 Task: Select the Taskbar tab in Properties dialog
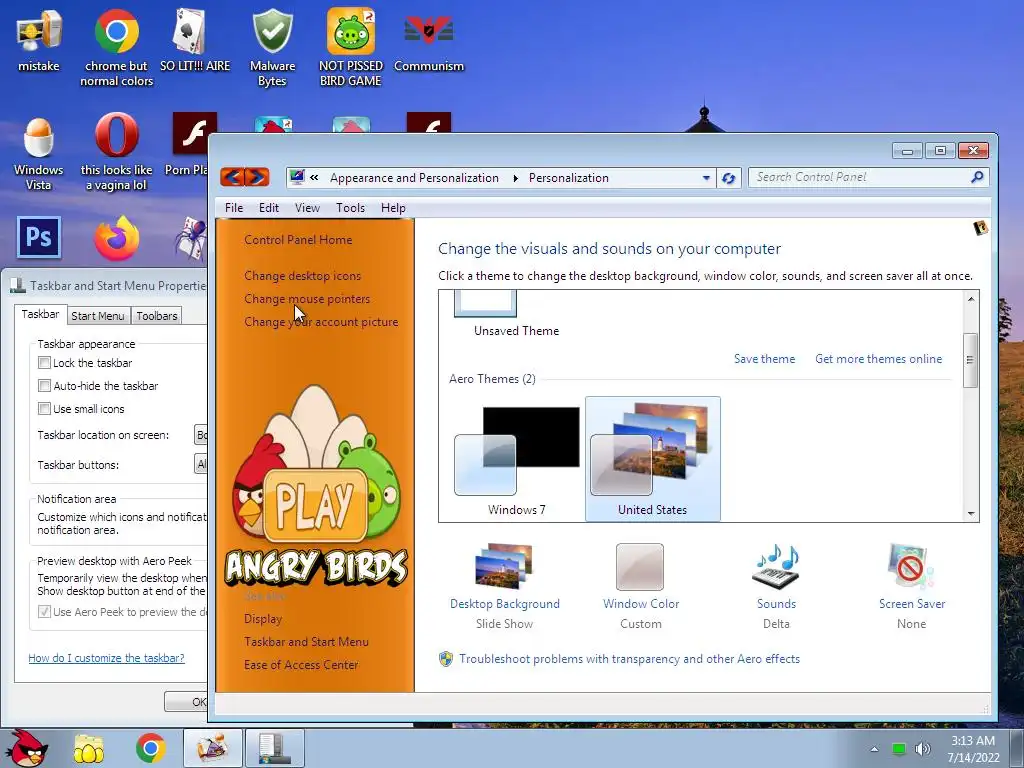pos(40,314)
